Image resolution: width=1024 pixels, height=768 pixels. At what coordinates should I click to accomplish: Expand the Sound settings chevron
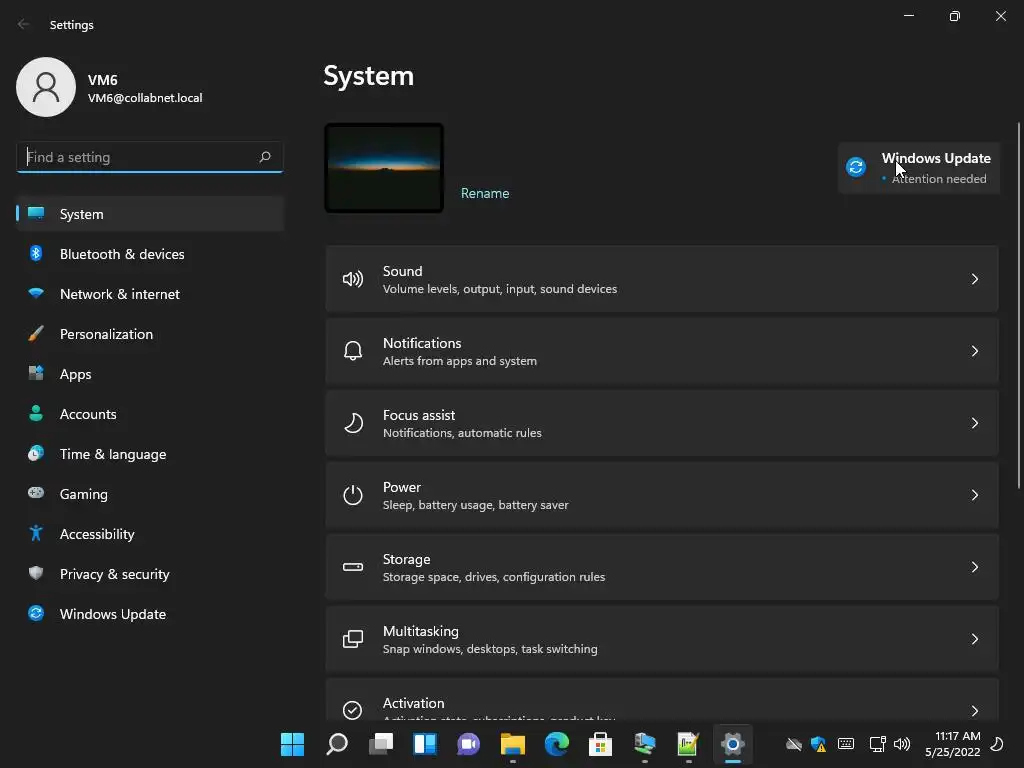[974, 280]
